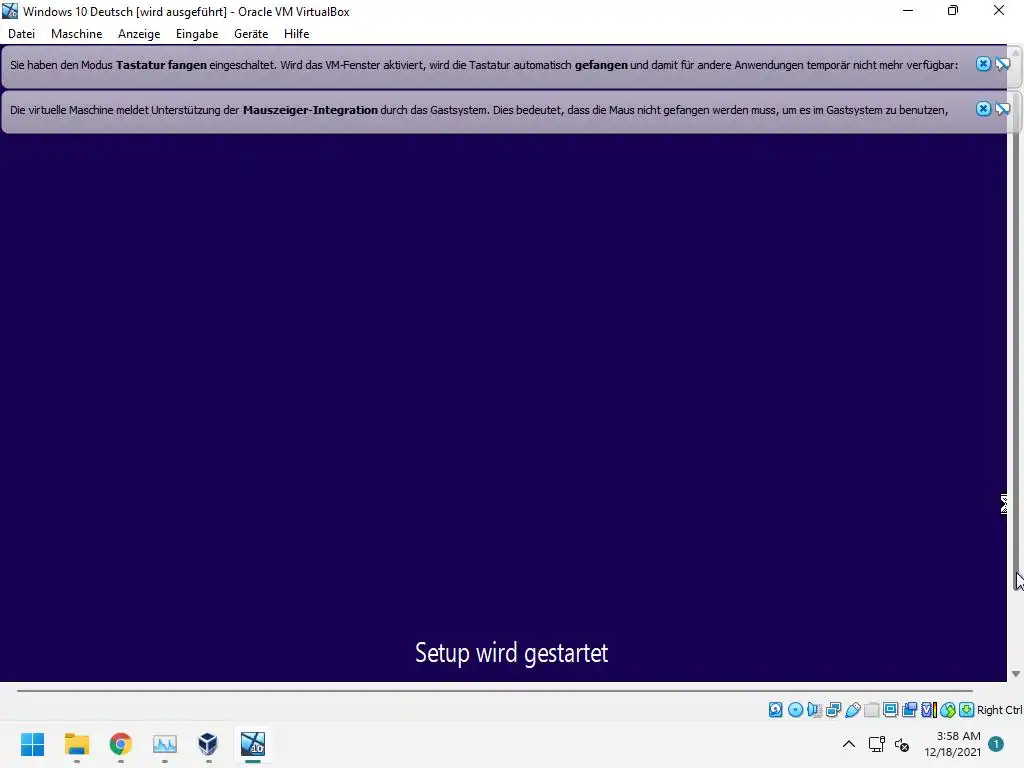Restore down the VirtualBox VM window
The image size is (1024, 768).
click(953, 10)
